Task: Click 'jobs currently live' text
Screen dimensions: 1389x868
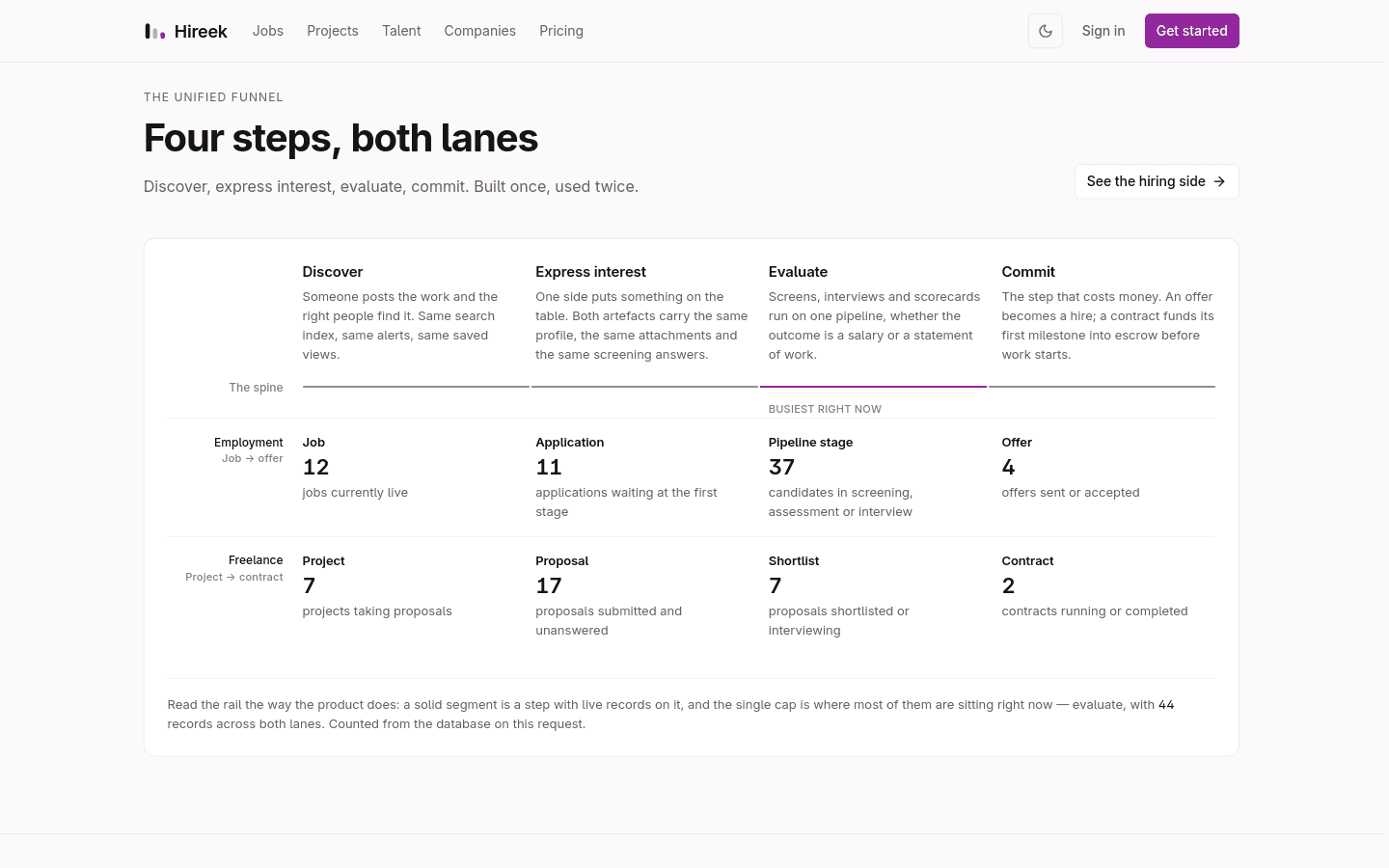Action: point(355,493)
